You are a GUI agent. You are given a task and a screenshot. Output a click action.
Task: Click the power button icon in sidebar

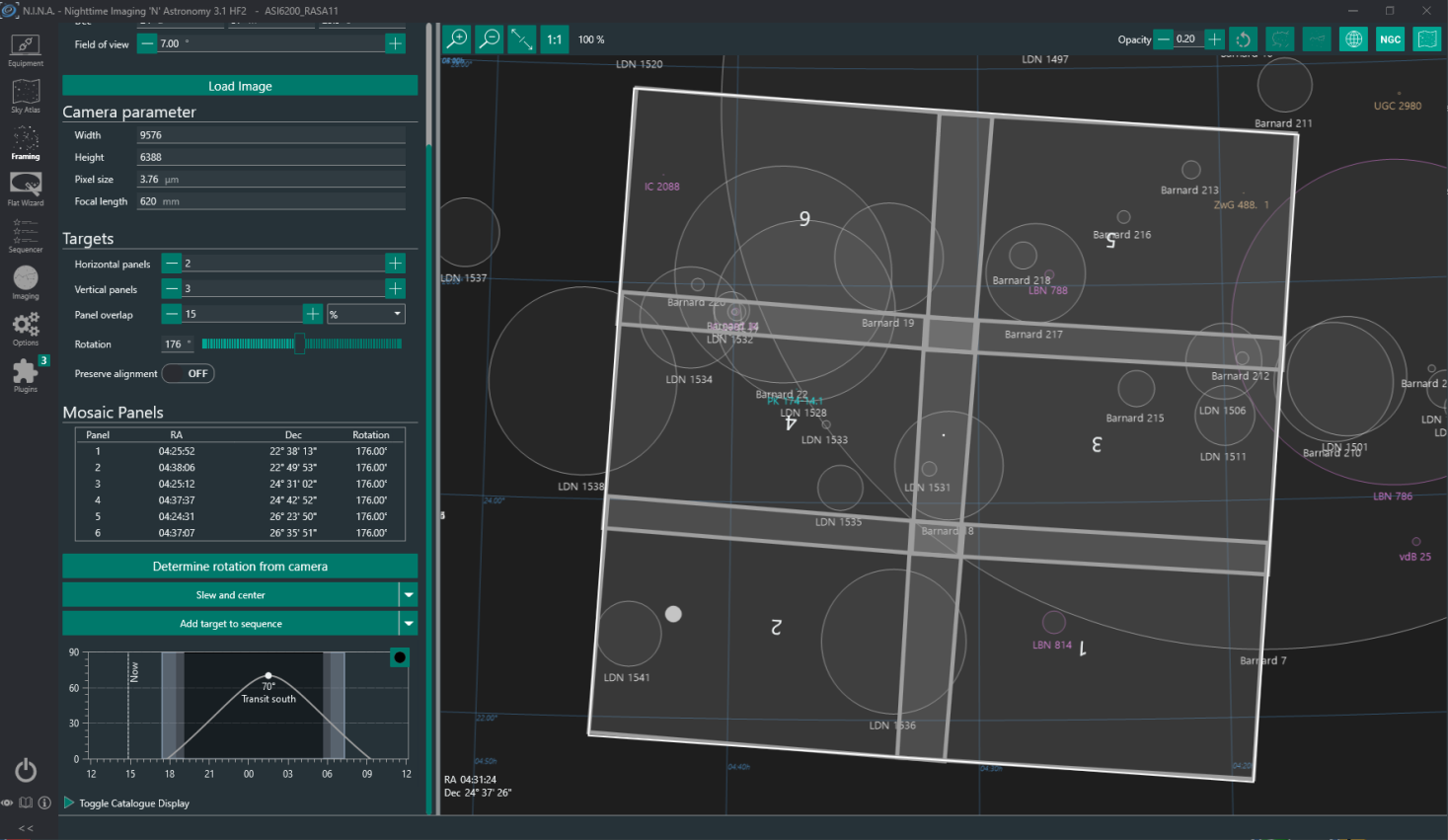click(27, 770)
